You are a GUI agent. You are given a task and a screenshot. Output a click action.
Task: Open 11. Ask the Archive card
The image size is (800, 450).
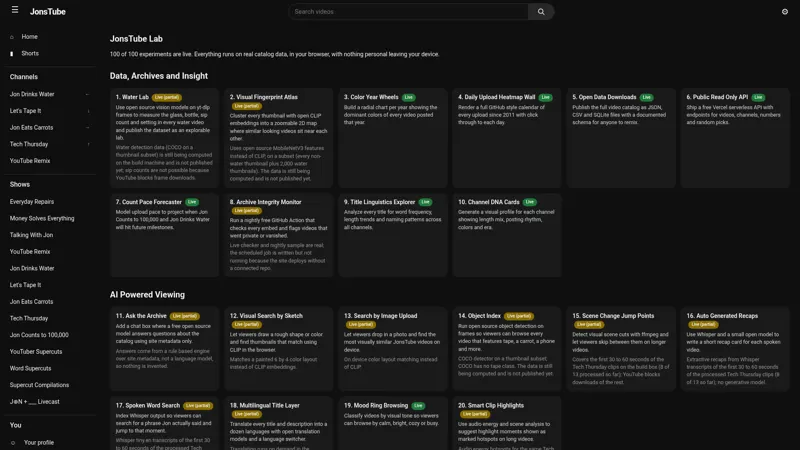(164, 349)
